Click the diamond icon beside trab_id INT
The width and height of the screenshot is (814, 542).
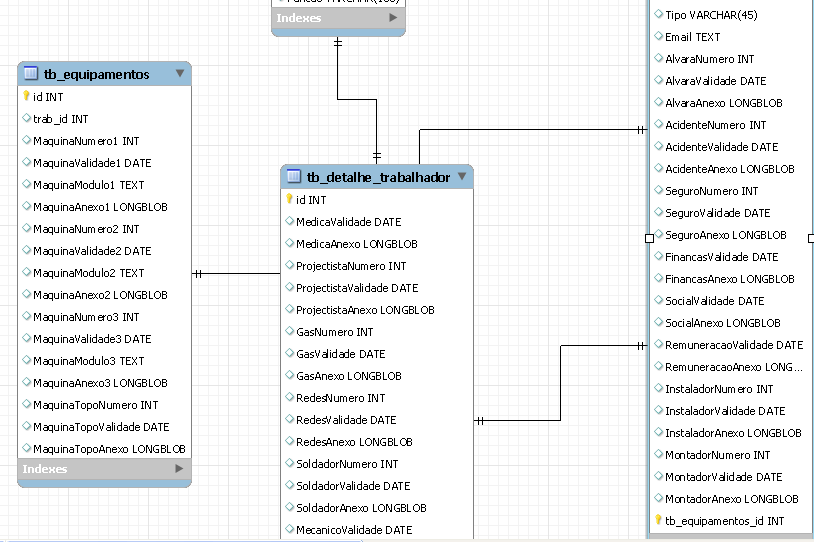[x=26, y=119]
